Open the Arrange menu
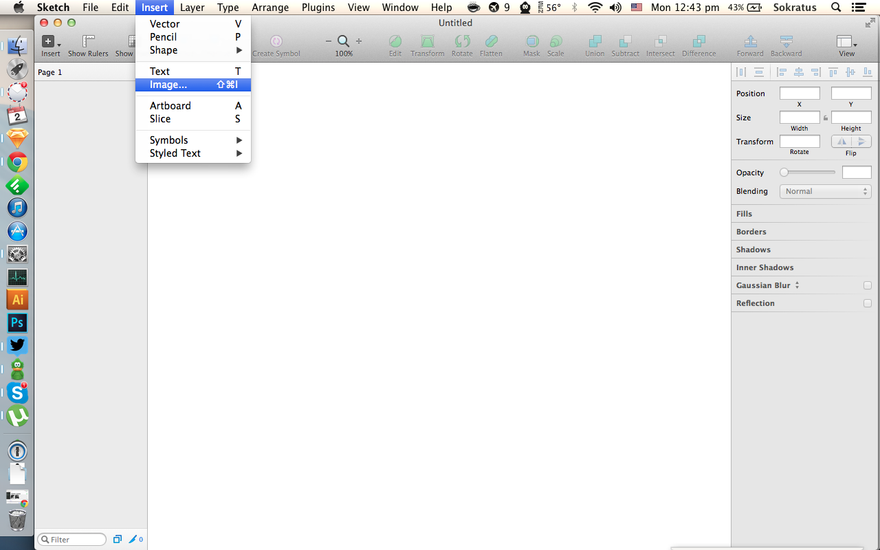The width and height of the screenshot is (880, 550). pos(270,7)
